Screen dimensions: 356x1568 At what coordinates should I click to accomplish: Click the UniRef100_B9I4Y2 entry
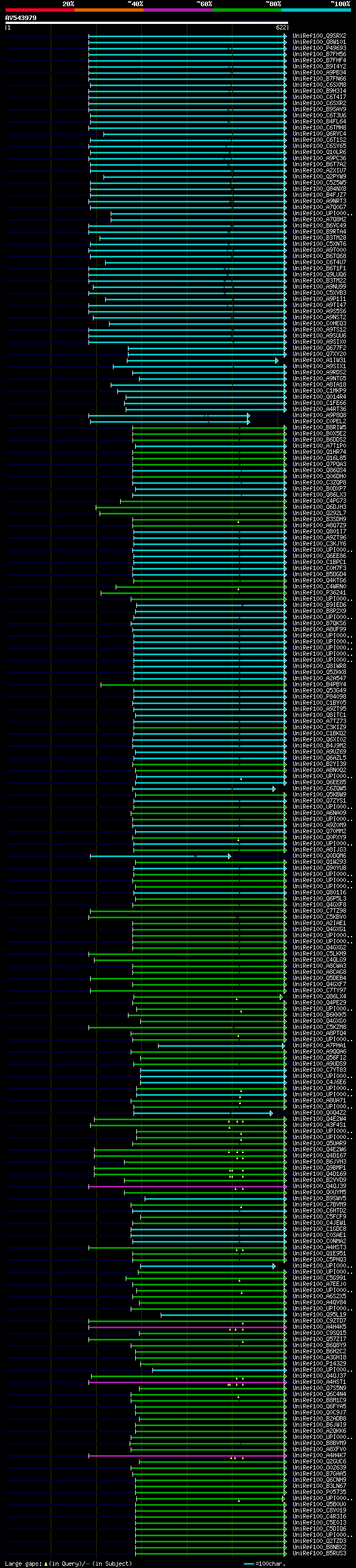point(319,66)
